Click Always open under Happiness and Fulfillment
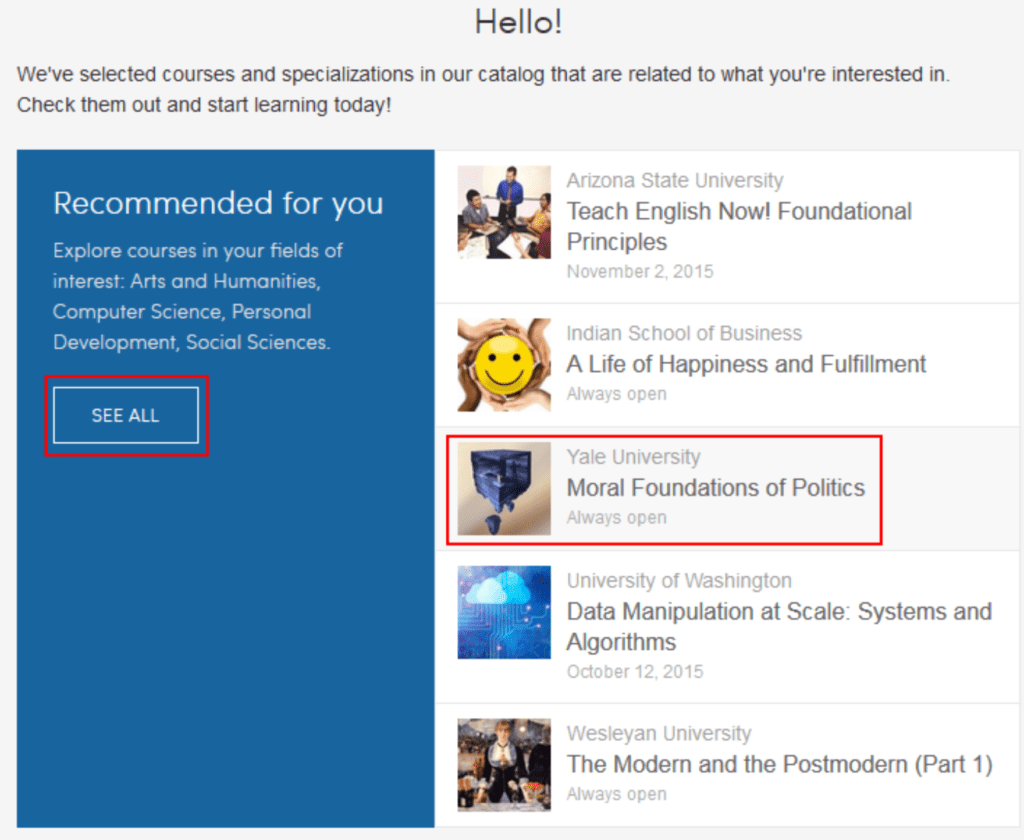This screenshot has height=840, width=1024. [x=616, y=395]
